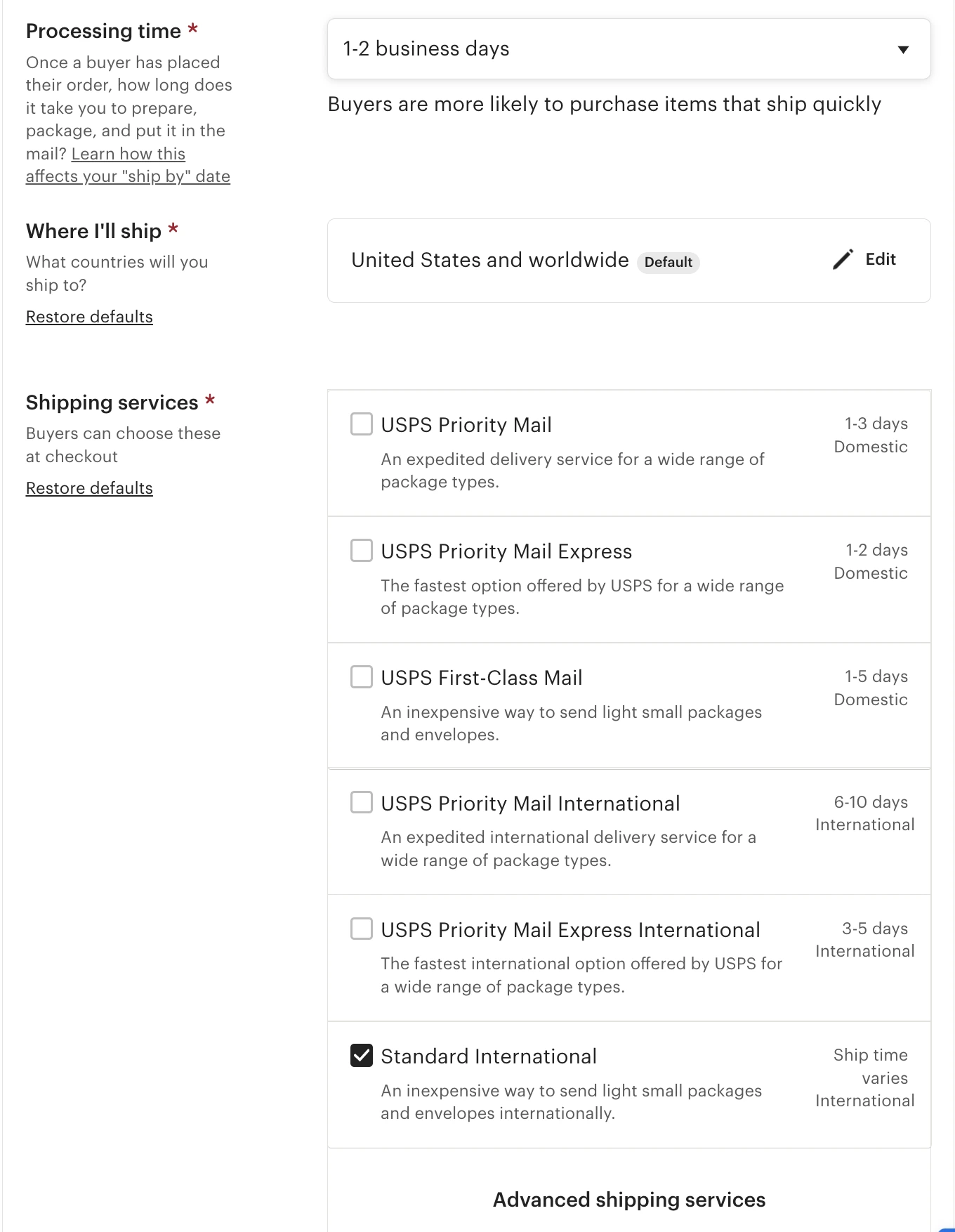Click the United States and worldwide row
Image resolution: width=955 pixels, height=1232 pixels.
(489, 260)
